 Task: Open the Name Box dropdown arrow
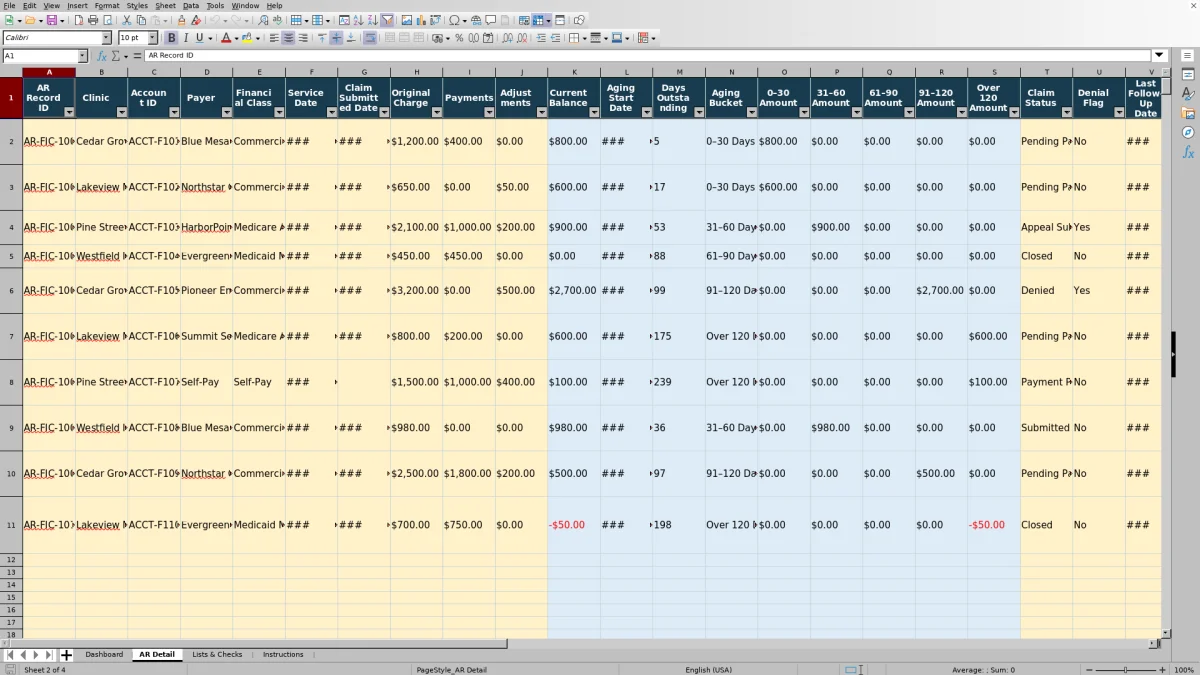tap(82, 56)
